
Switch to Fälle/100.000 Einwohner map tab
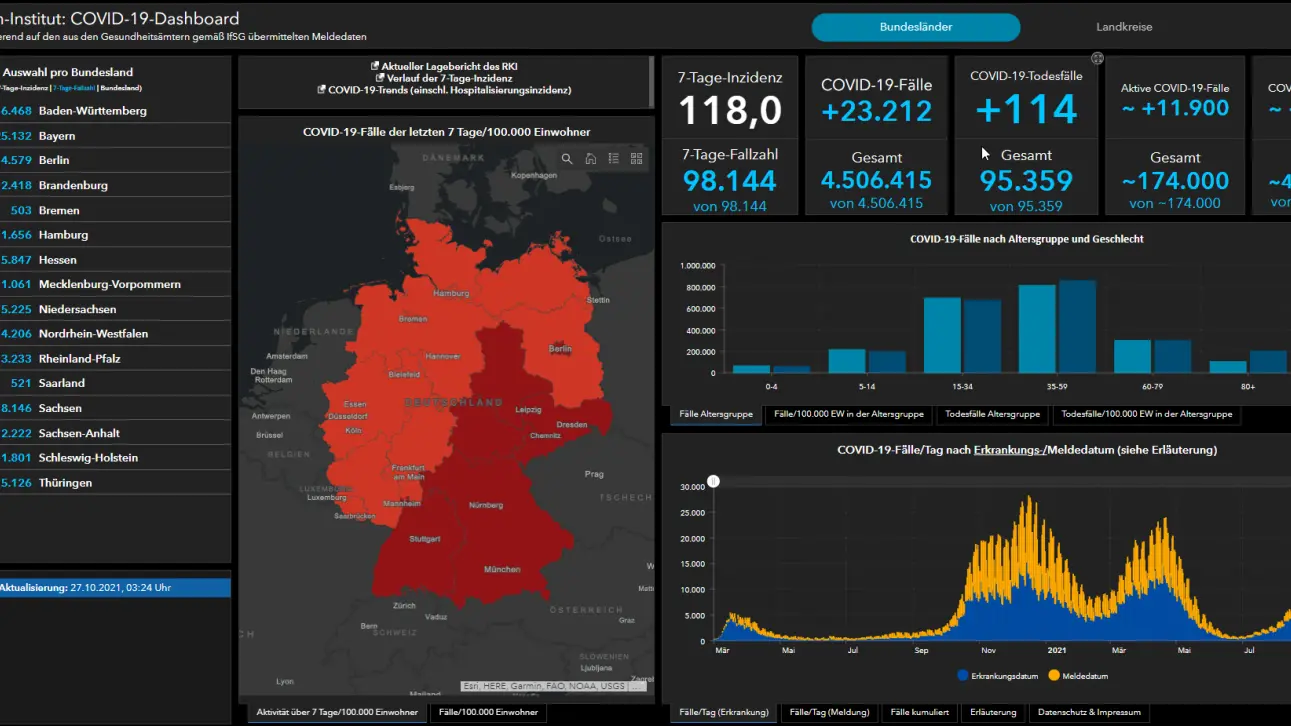pos(489,712)
